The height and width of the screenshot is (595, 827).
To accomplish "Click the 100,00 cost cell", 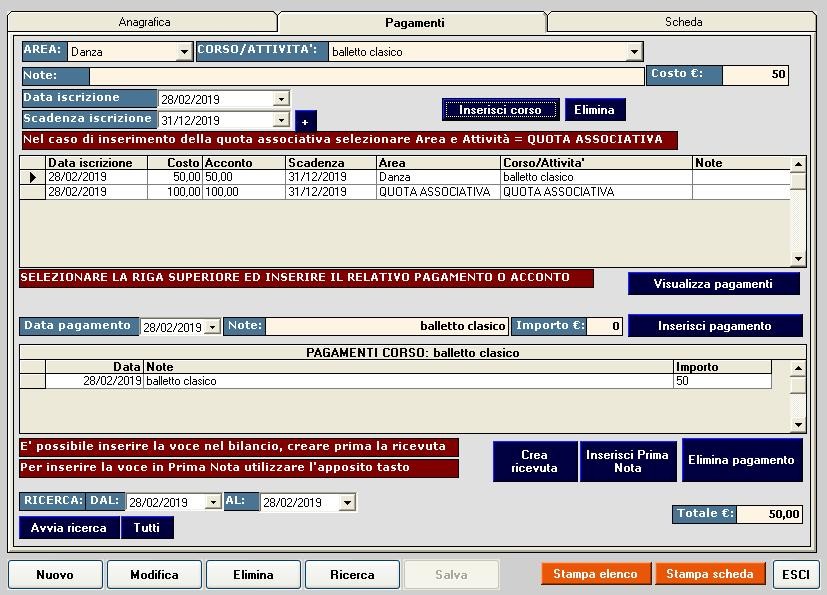I will [x=175, y=192].
